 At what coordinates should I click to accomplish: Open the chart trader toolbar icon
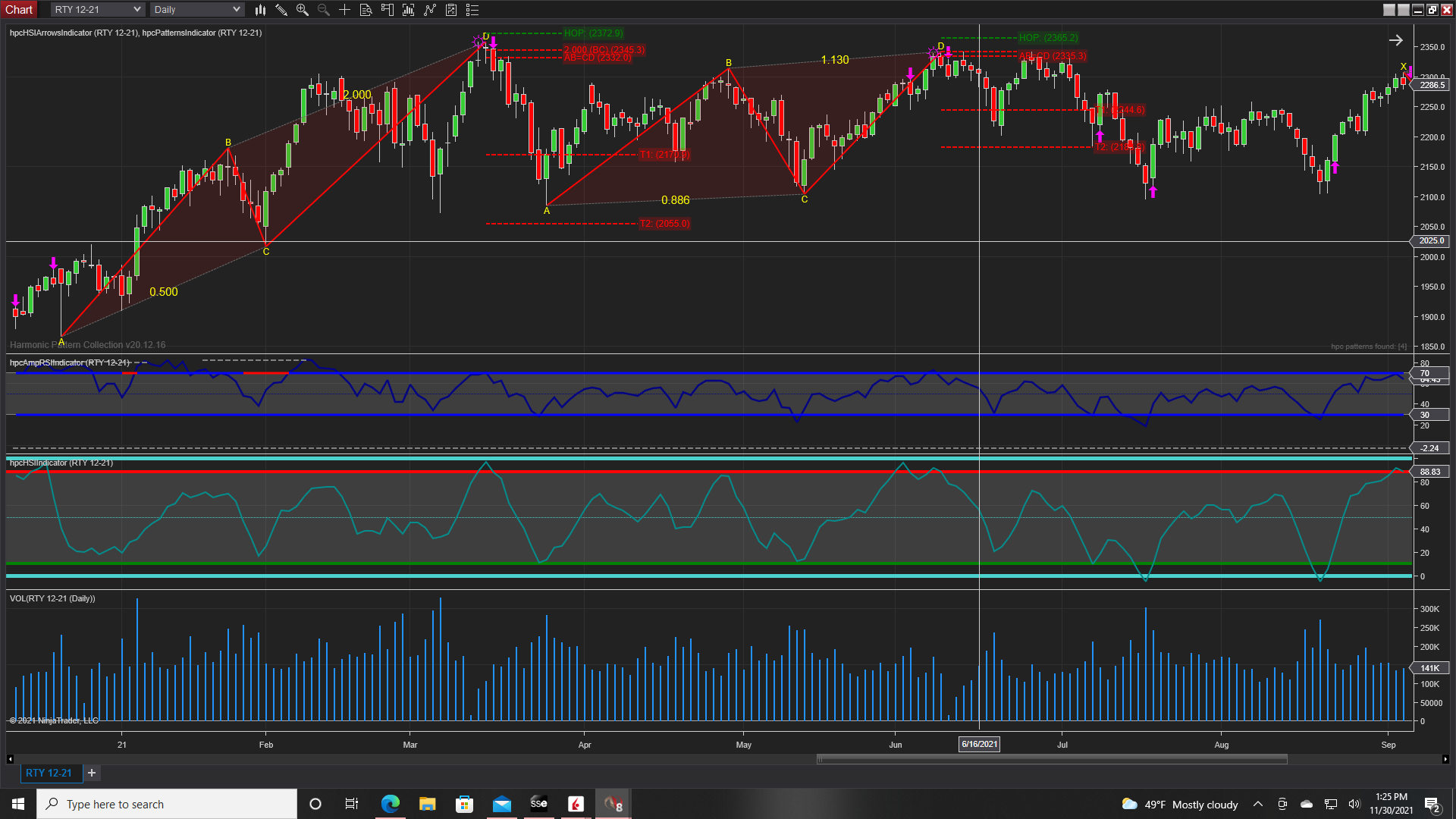(388, 10)
